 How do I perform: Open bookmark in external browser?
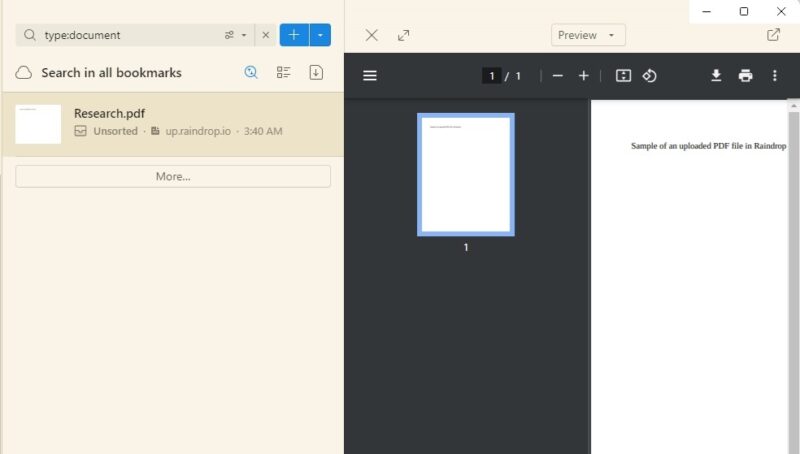pos(773,35)
